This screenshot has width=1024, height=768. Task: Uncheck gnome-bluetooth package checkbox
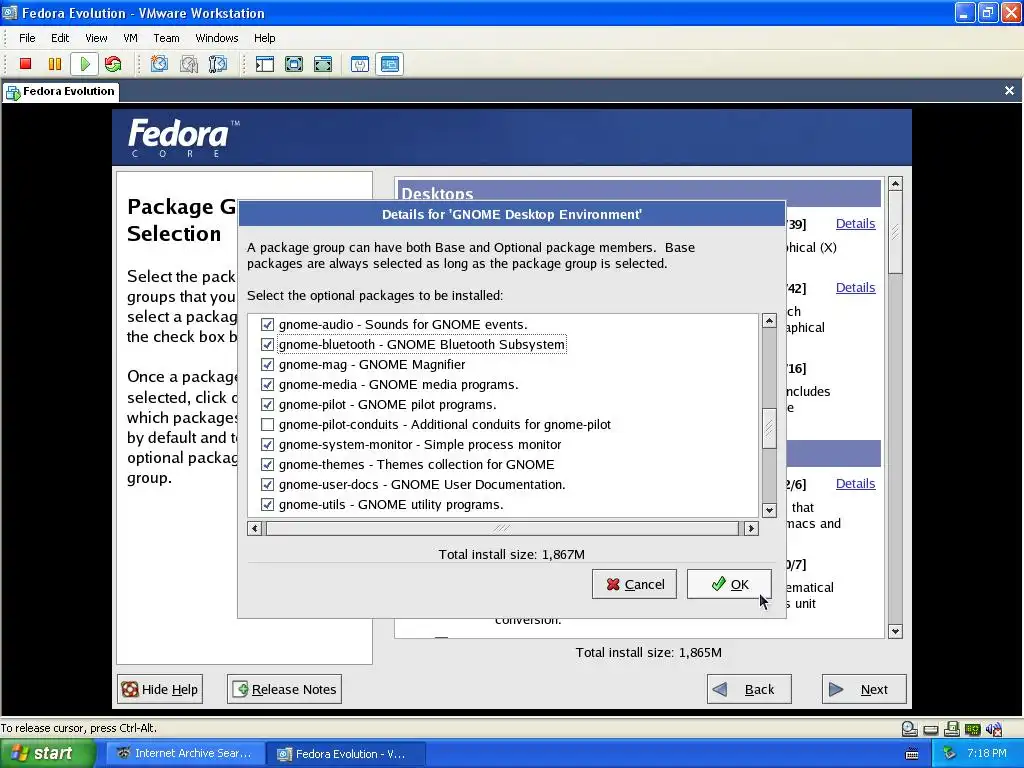(x=267, y=344)
